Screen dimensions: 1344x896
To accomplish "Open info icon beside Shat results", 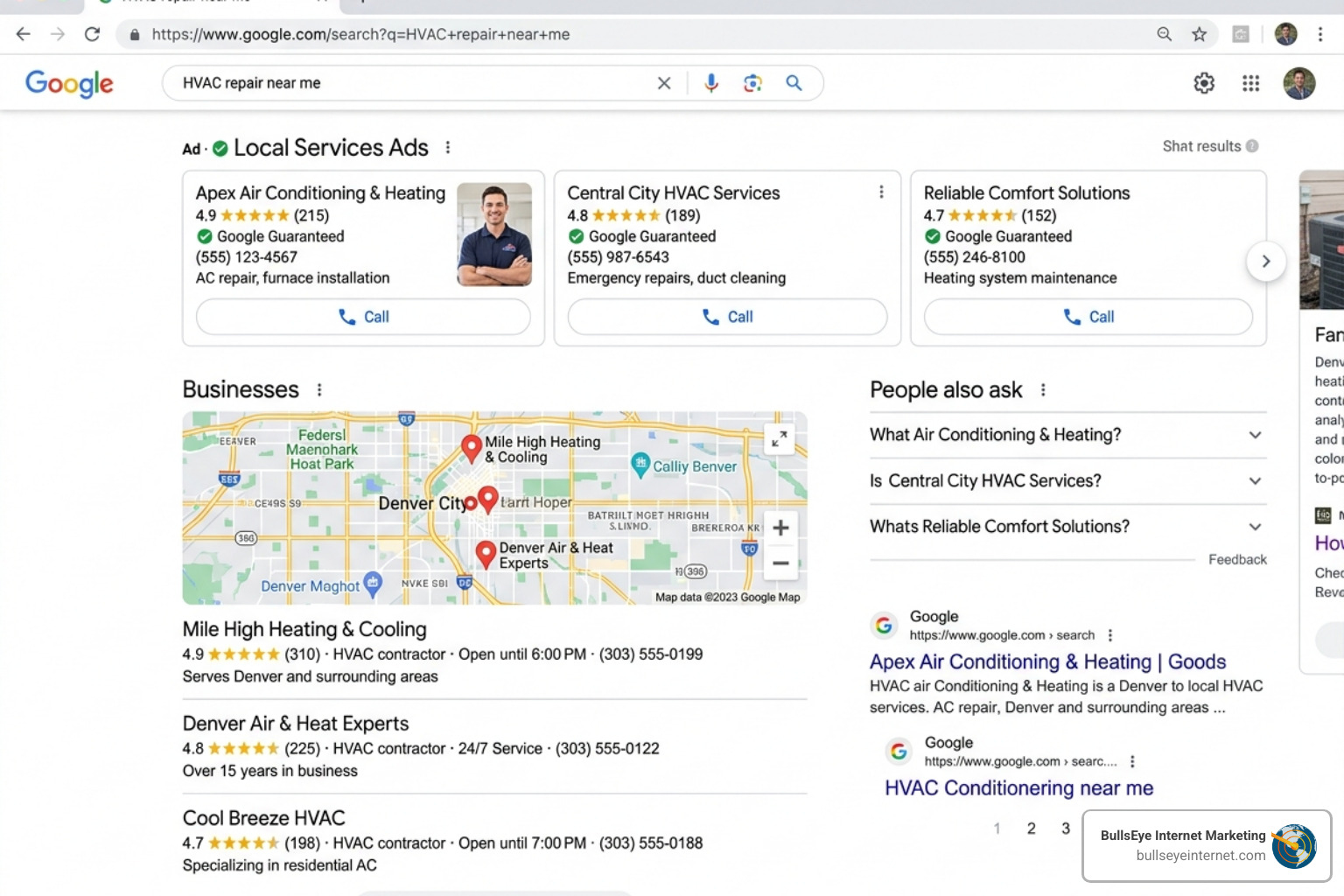I will point(1252,146).
